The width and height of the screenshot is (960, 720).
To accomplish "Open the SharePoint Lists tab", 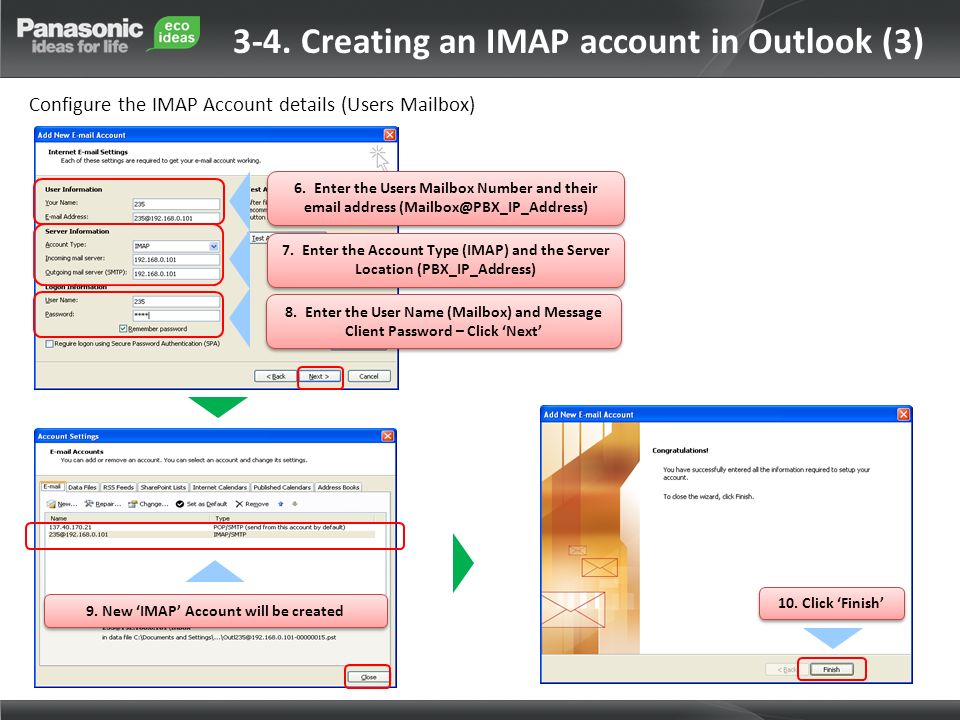I will 163,487.
